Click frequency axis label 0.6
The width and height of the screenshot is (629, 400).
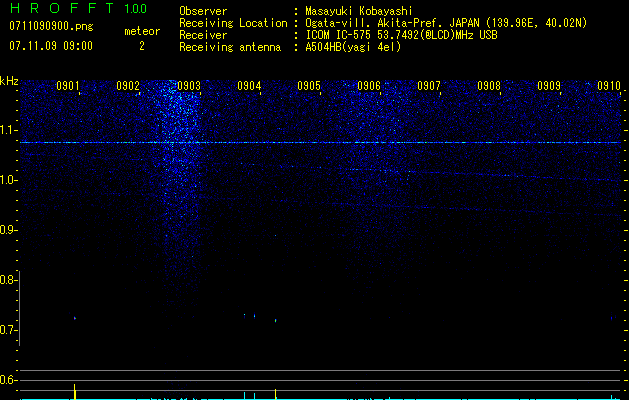click(x=7, y=380)
